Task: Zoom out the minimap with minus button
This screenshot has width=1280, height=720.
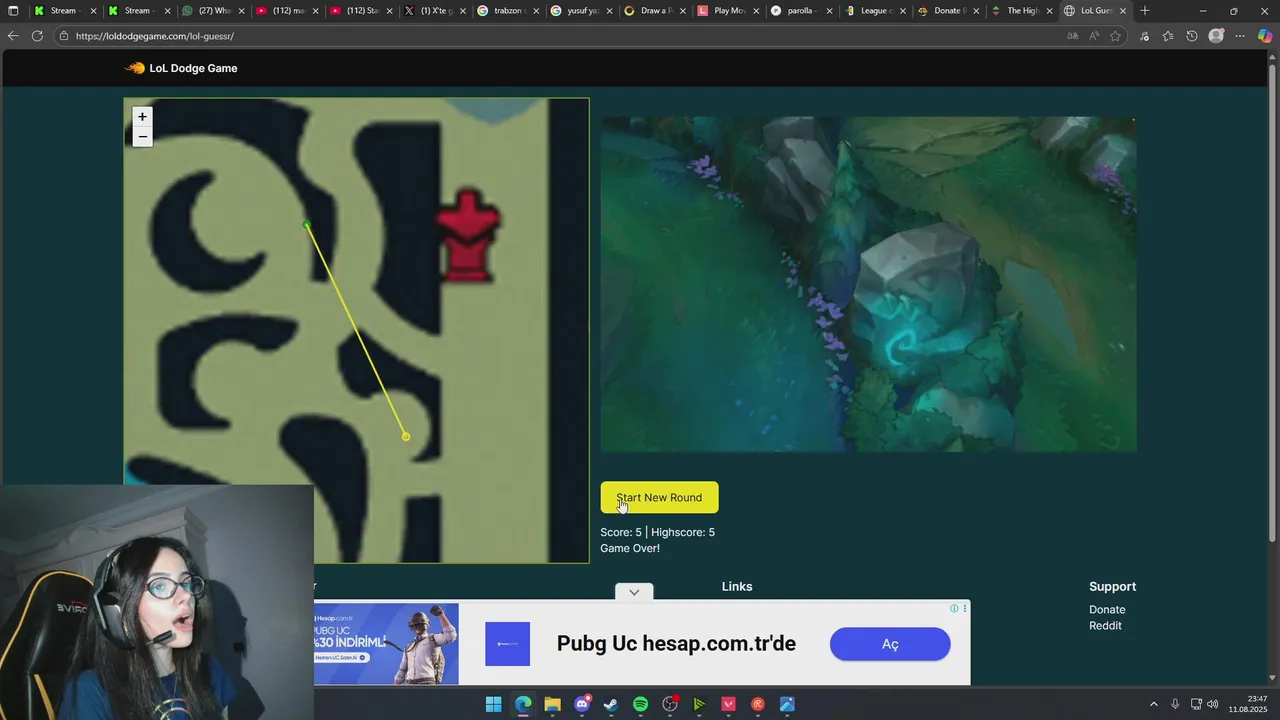Action: click(x=142, y=137)
